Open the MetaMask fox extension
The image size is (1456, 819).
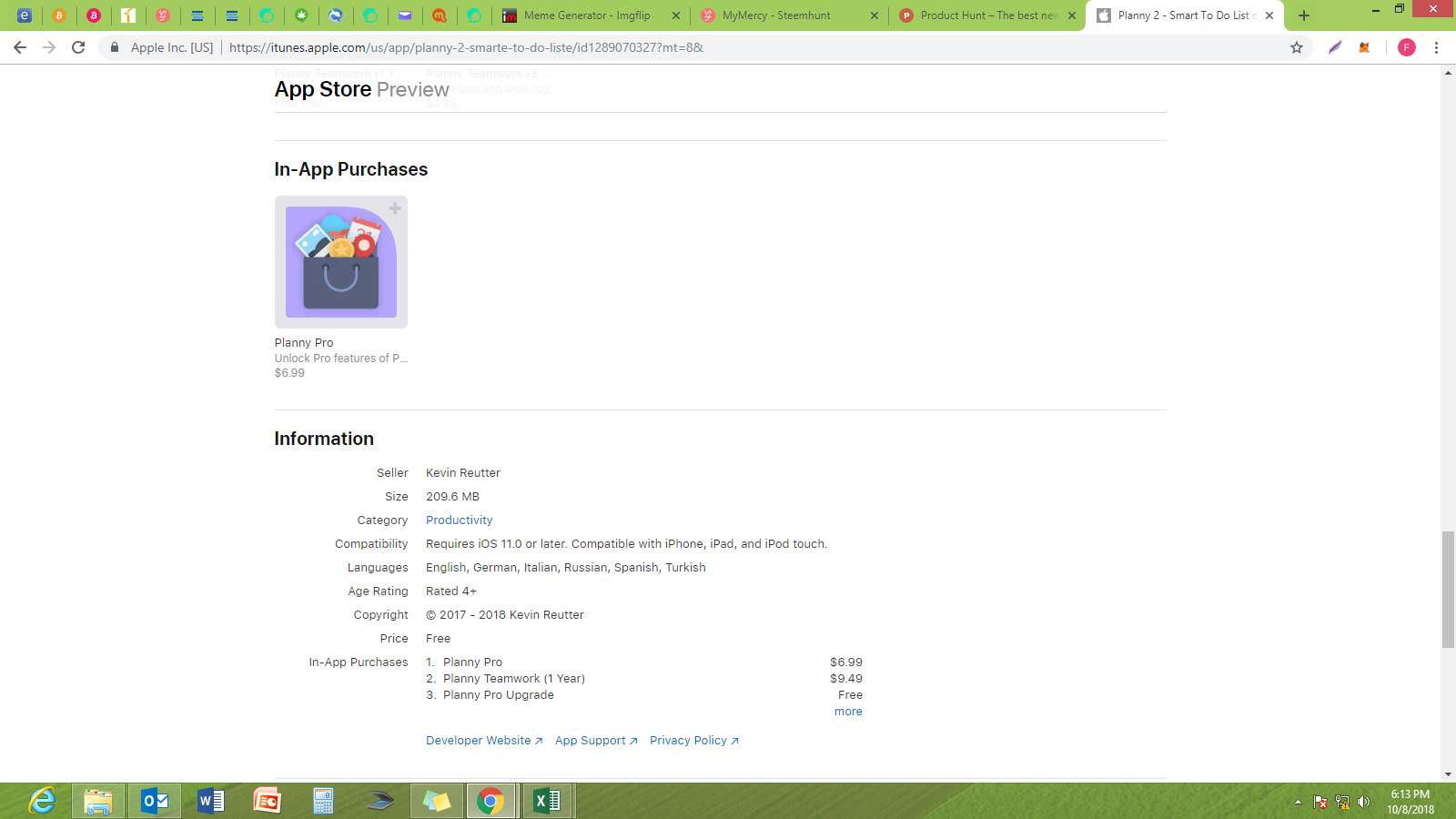click(1364, 47)
